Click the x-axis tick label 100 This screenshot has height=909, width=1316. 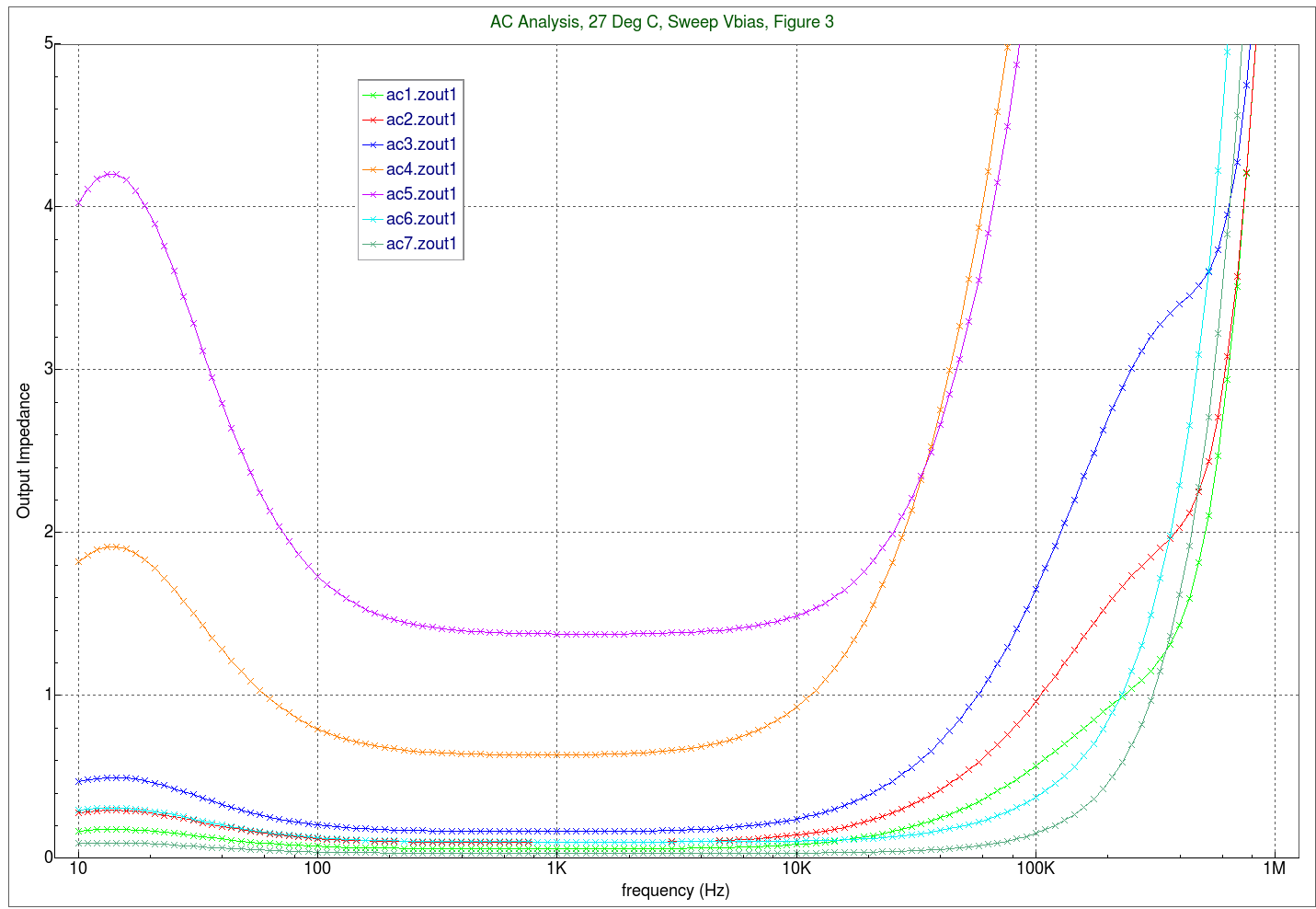tap(317, 869)
